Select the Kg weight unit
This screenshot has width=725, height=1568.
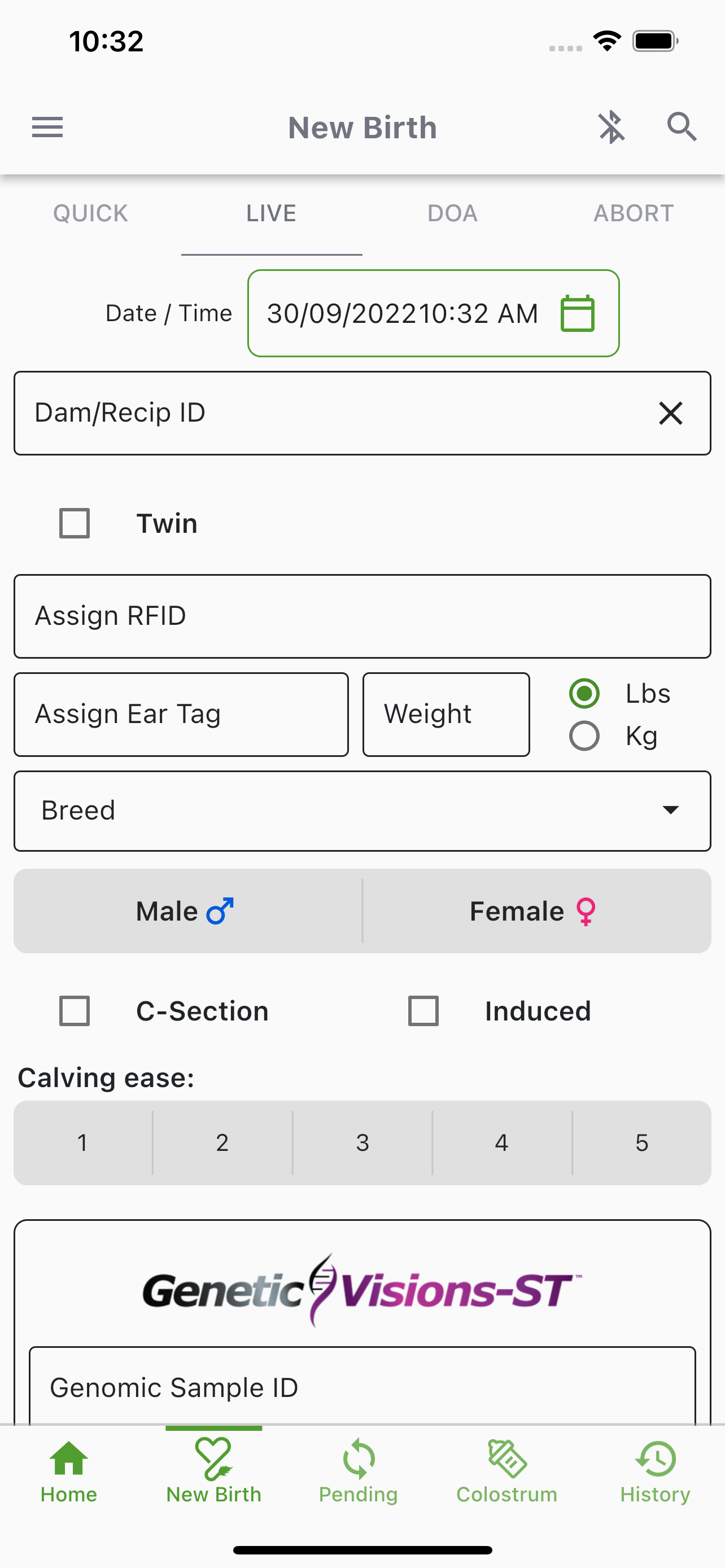(x=584, y=736)
